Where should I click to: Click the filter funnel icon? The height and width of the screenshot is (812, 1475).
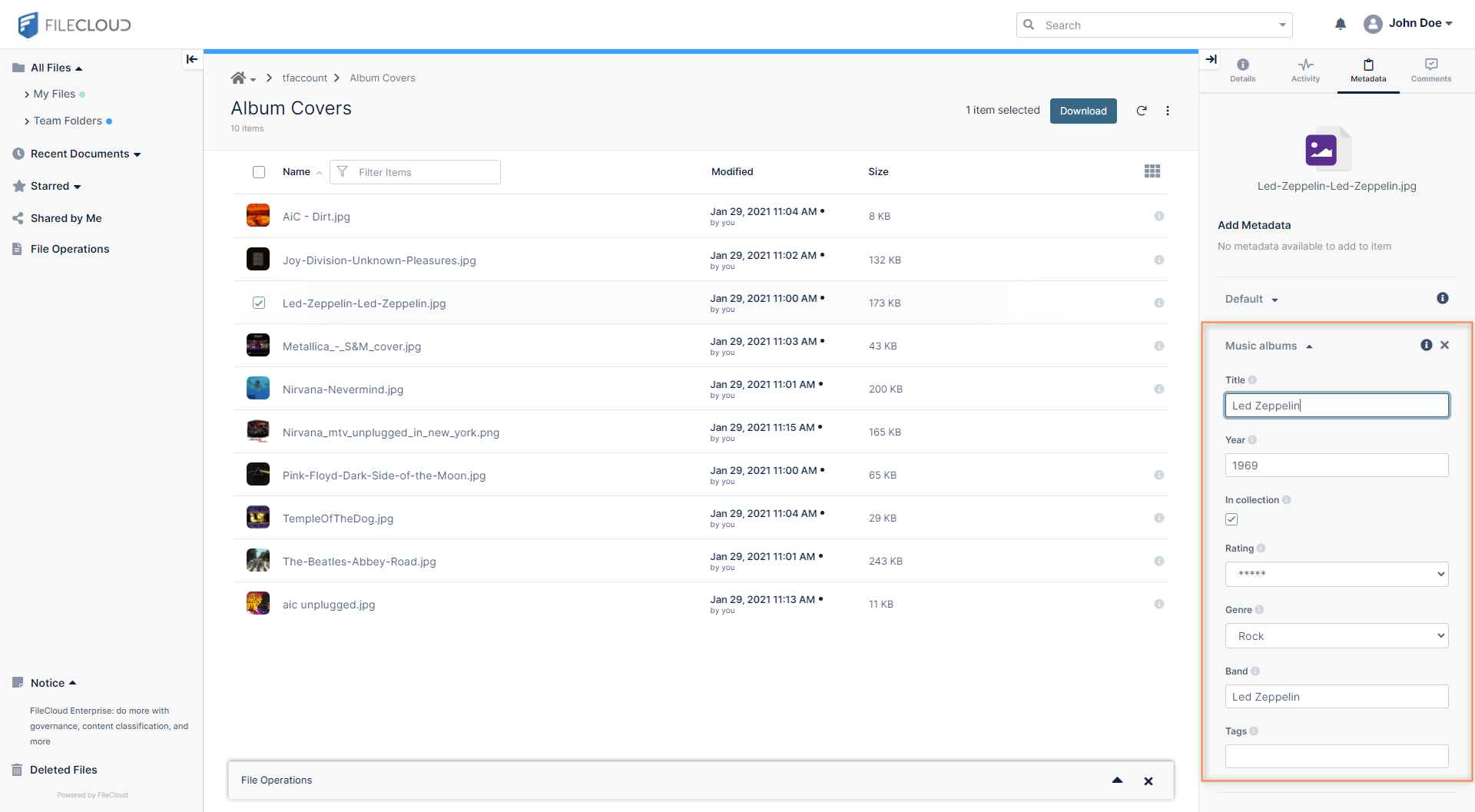tap(343, 171)
